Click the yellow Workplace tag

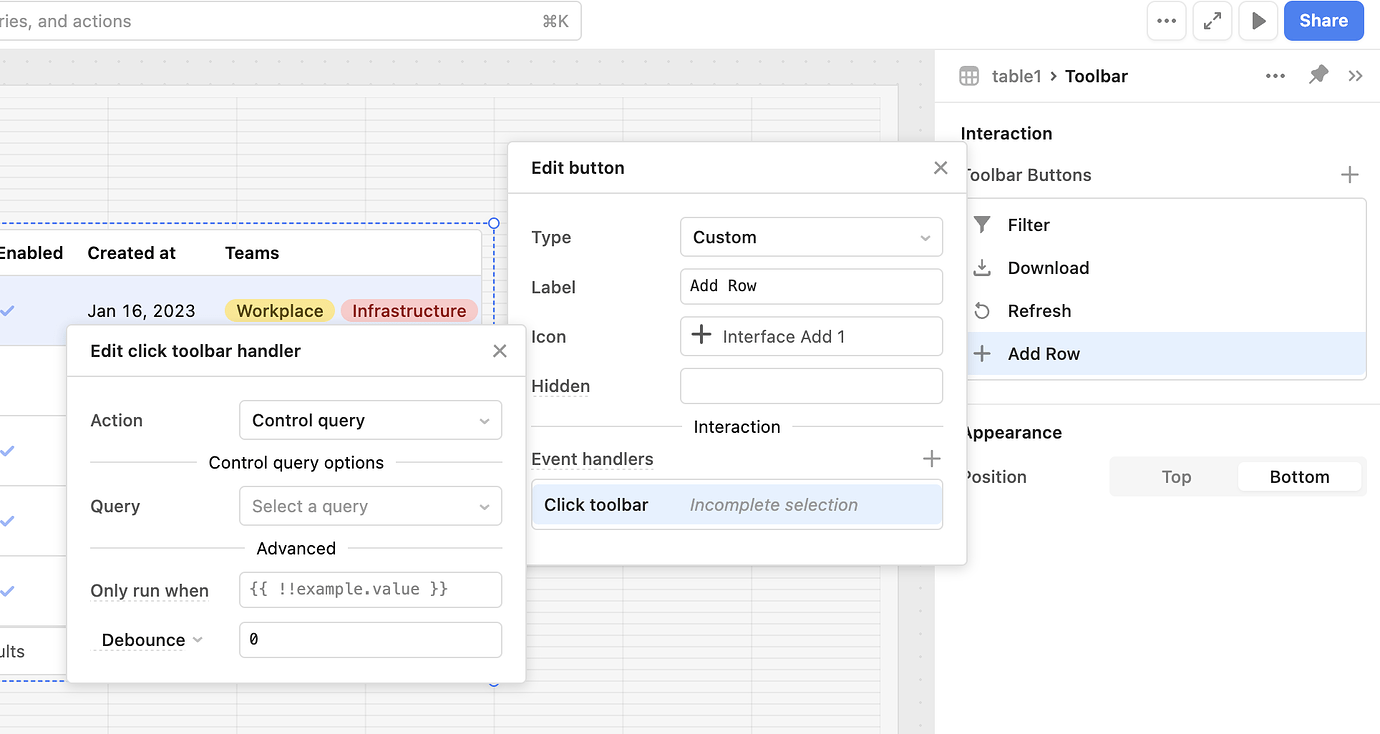tap(279, 310)
